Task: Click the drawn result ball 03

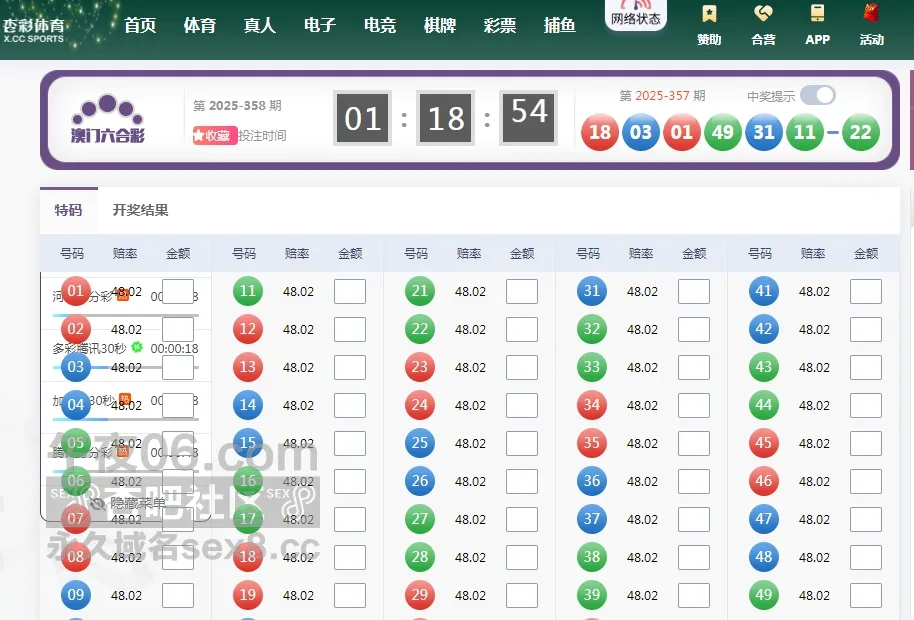Action: click(641, 132)
